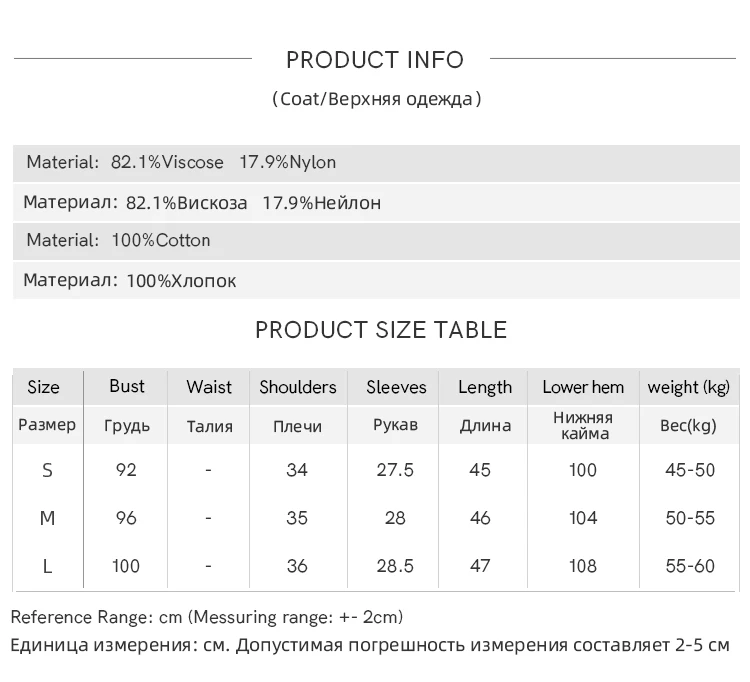Click size L row label

(47, 566)
